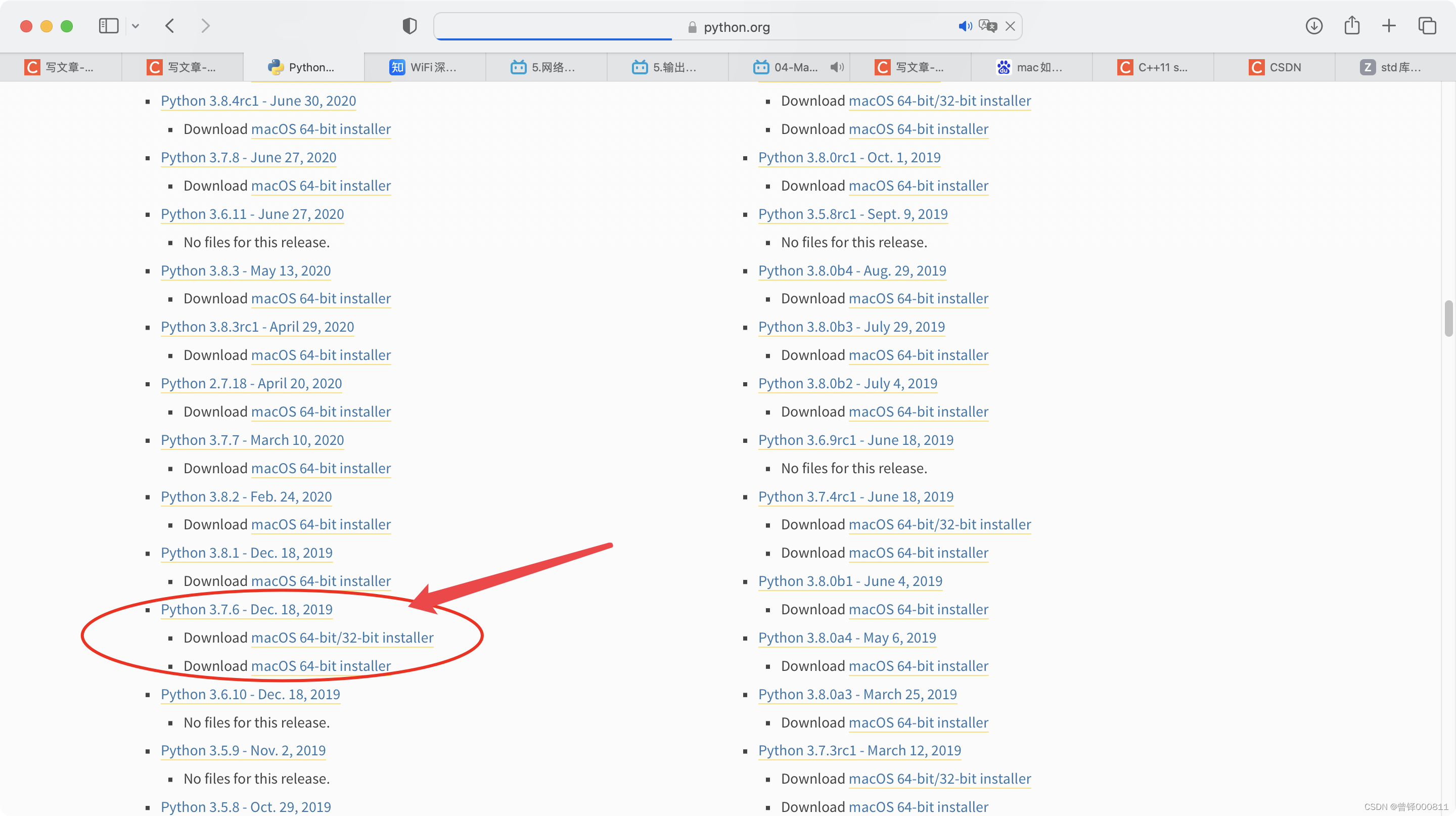Switch to the mac如 Baidu tab
Image resolution: width=1456 pixels, height=816 pixels.
1031,67
